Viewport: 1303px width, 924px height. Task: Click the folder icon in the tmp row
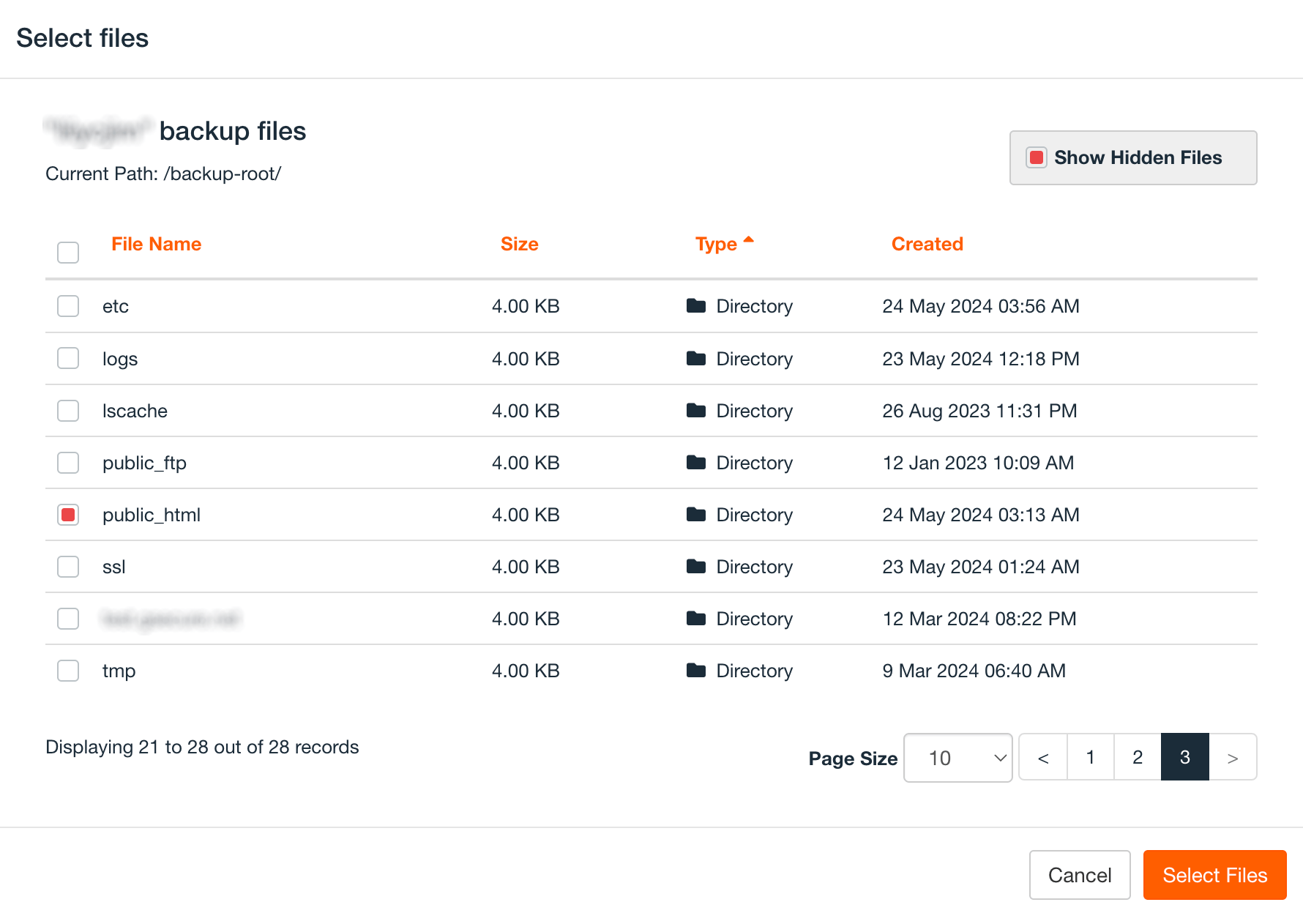pos(695,671)
